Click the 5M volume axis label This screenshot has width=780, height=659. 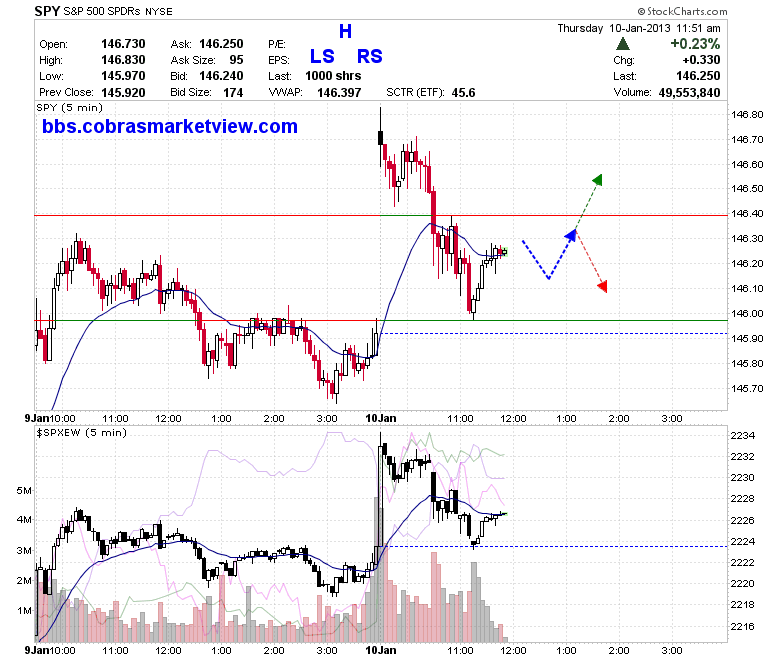tap(24, 490)
